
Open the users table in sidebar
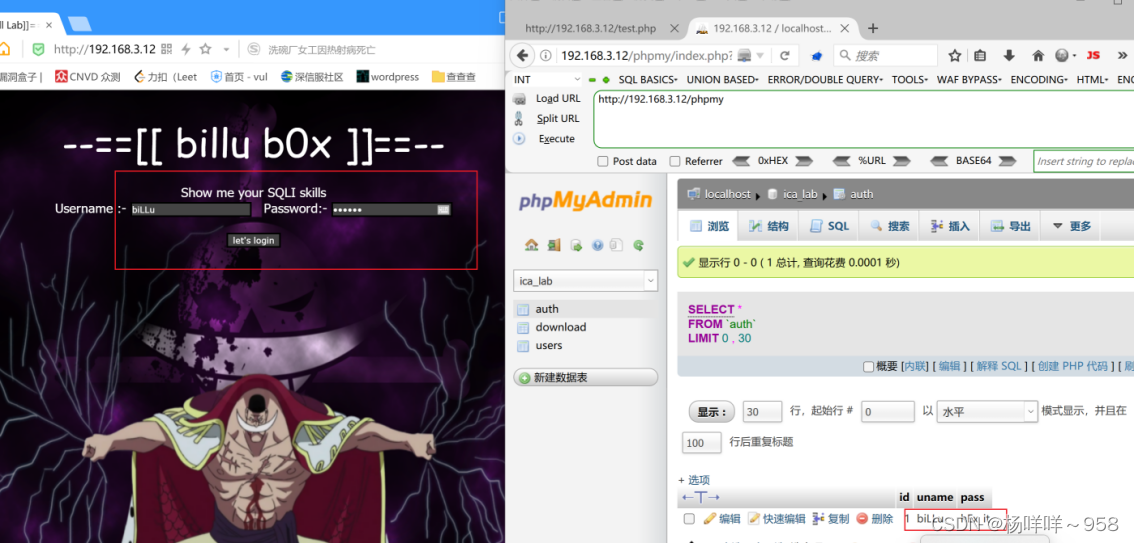pyautogui.click(x=549, y=346)
